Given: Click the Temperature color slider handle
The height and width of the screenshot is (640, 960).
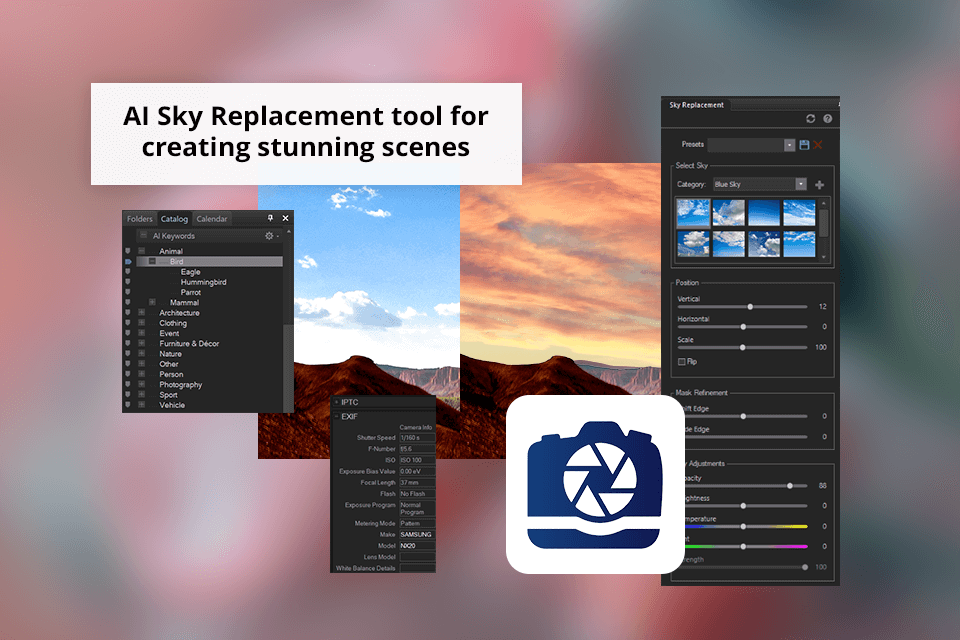Looking at the screenshot, I should pyautogui.click(x=743, y=527).
